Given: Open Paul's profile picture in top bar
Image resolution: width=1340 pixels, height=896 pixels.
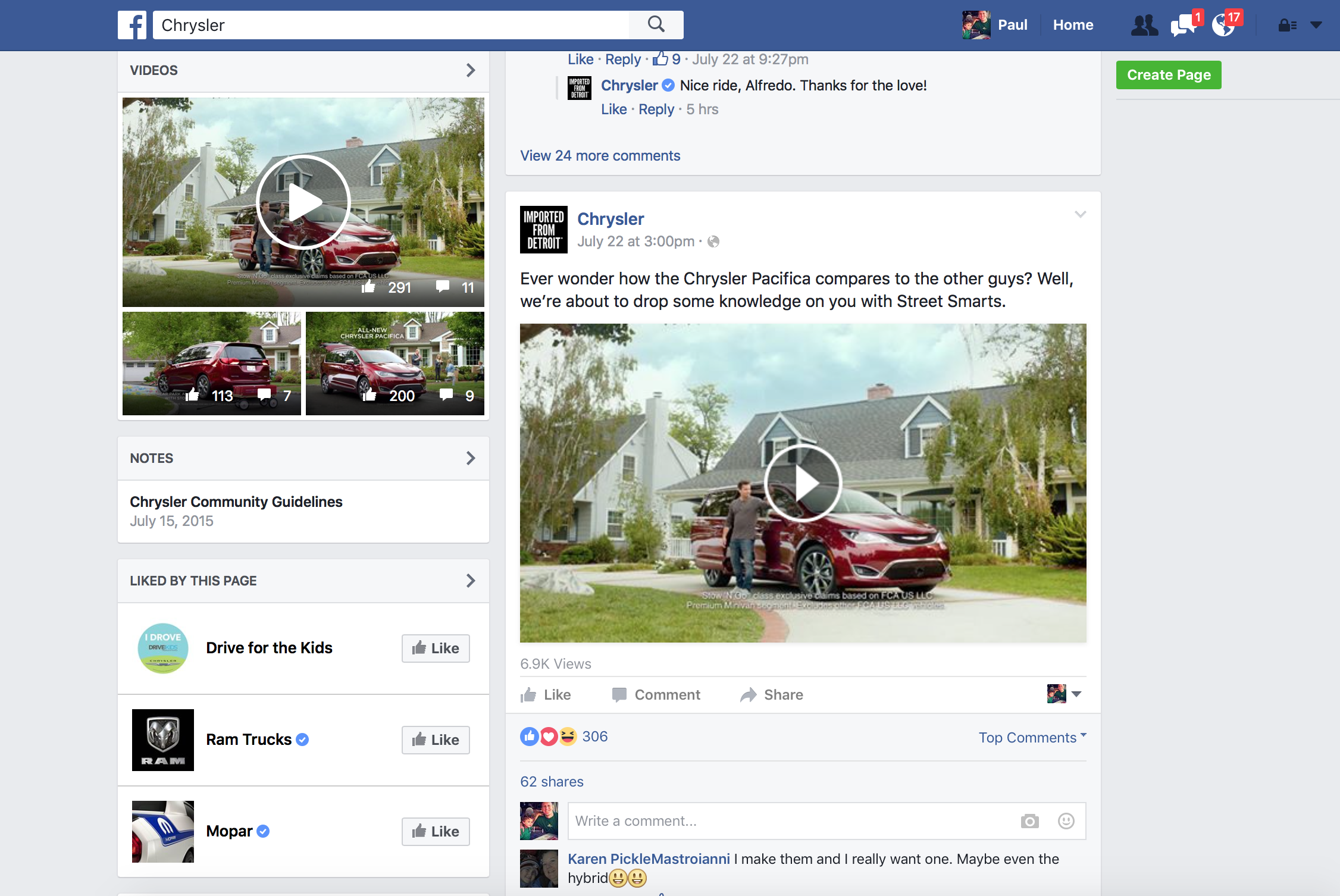Looking at the screenshot, I should pos(976,25).
